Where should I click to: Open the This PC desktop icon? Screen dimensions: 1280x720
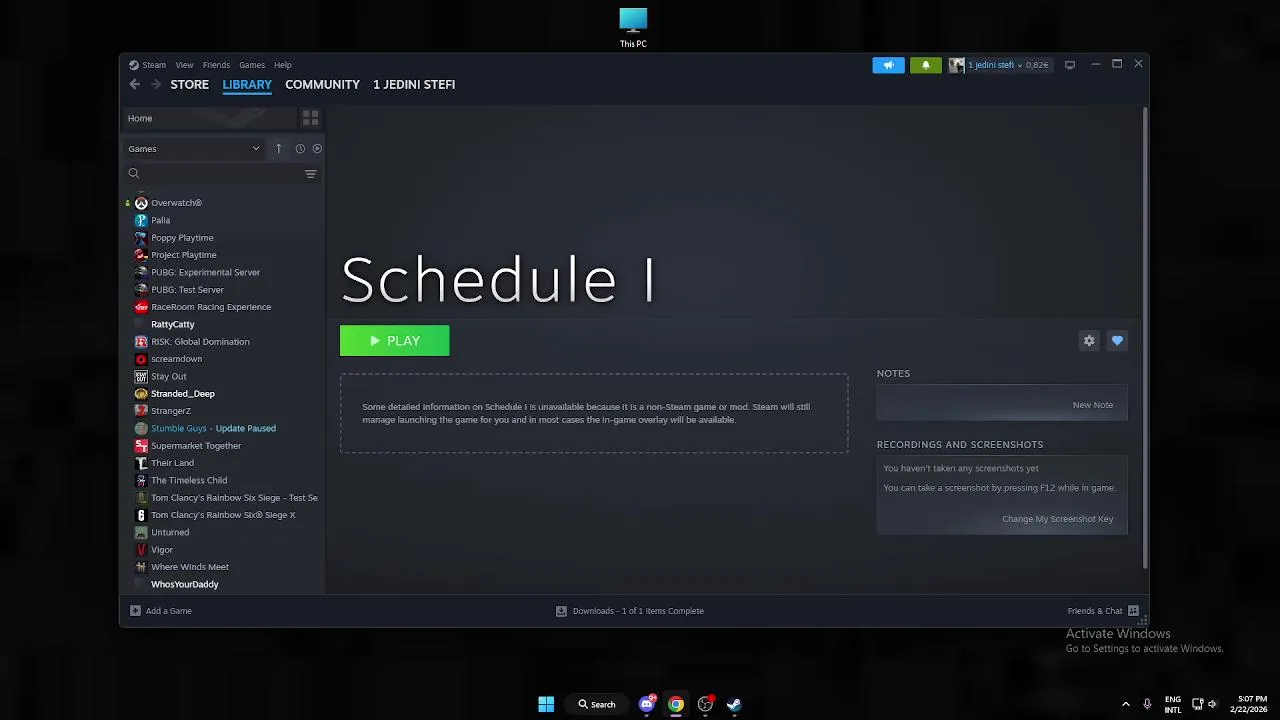633,27
